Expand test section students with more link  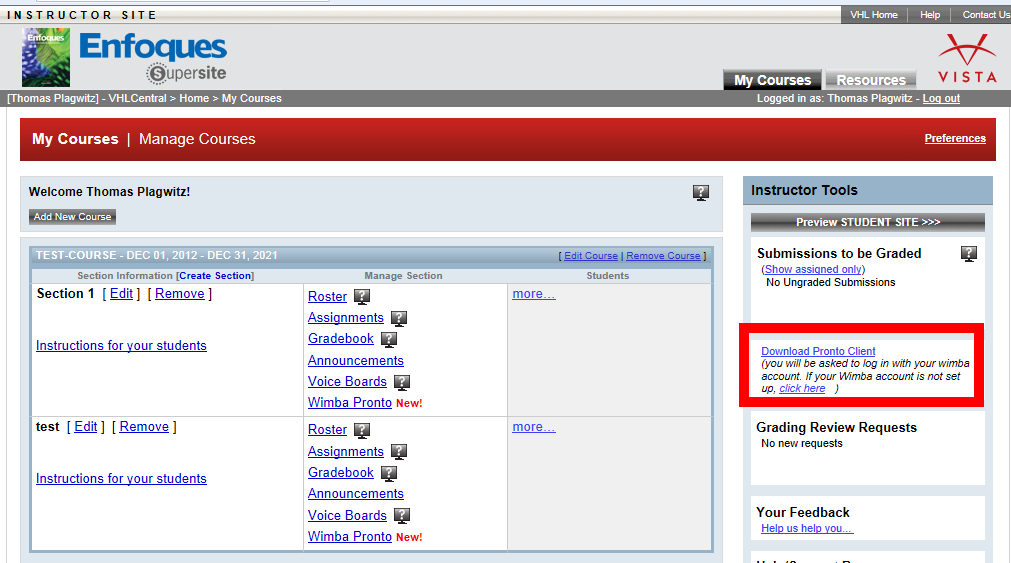click(534, 427)
